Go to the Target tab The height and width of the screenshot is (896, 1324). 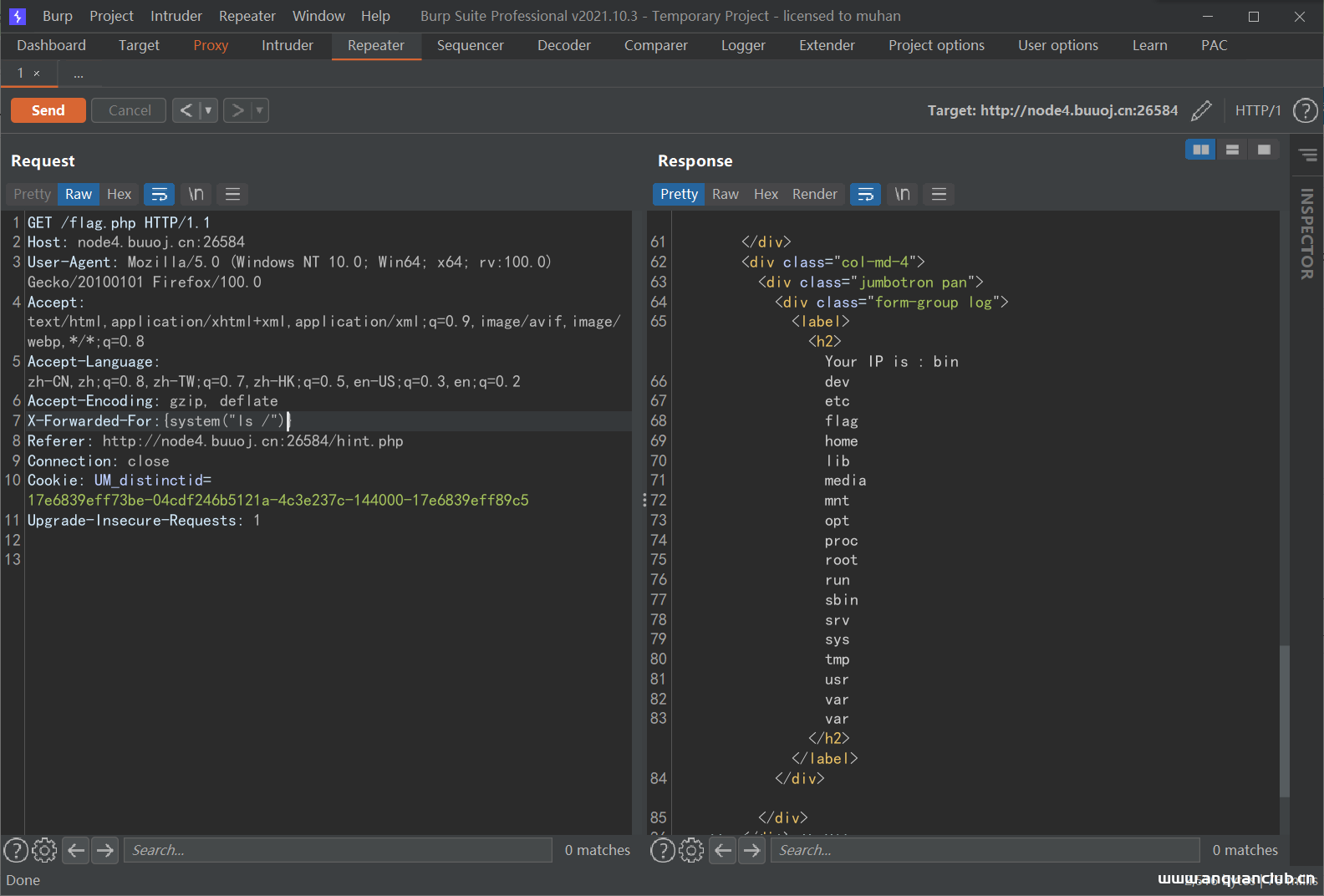[139, 45]
